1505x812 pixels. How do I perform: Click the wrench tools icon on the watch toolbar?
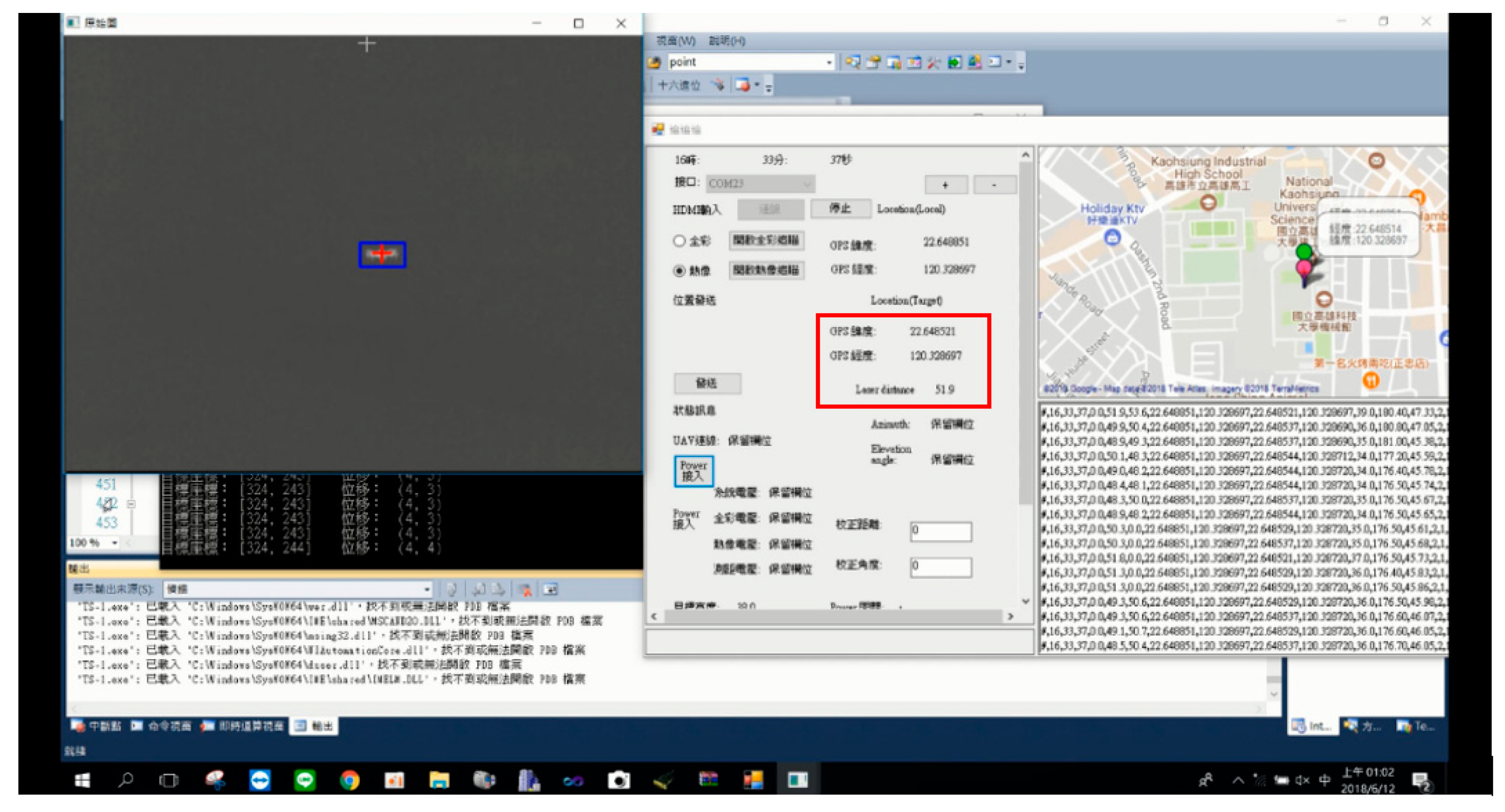pyautogui.click(x=934, y=63)
